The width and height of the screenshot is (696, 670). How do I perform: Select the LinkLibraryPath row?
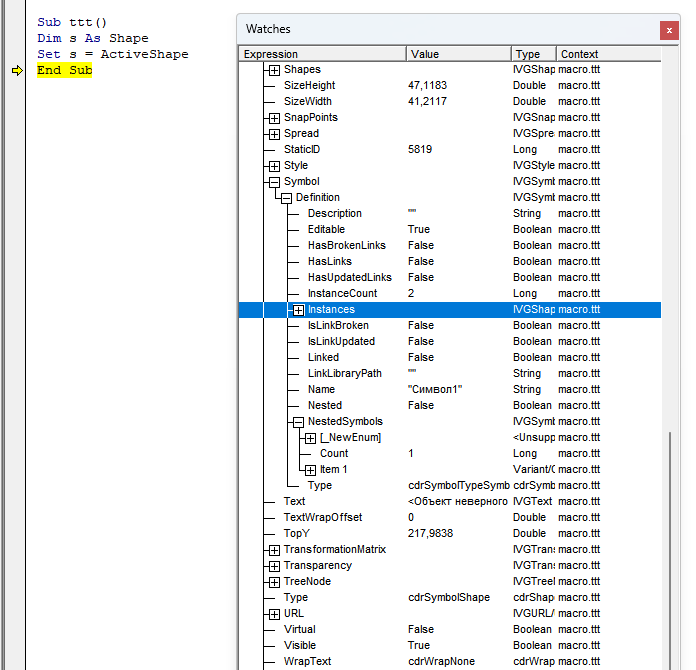pos(450,373)
